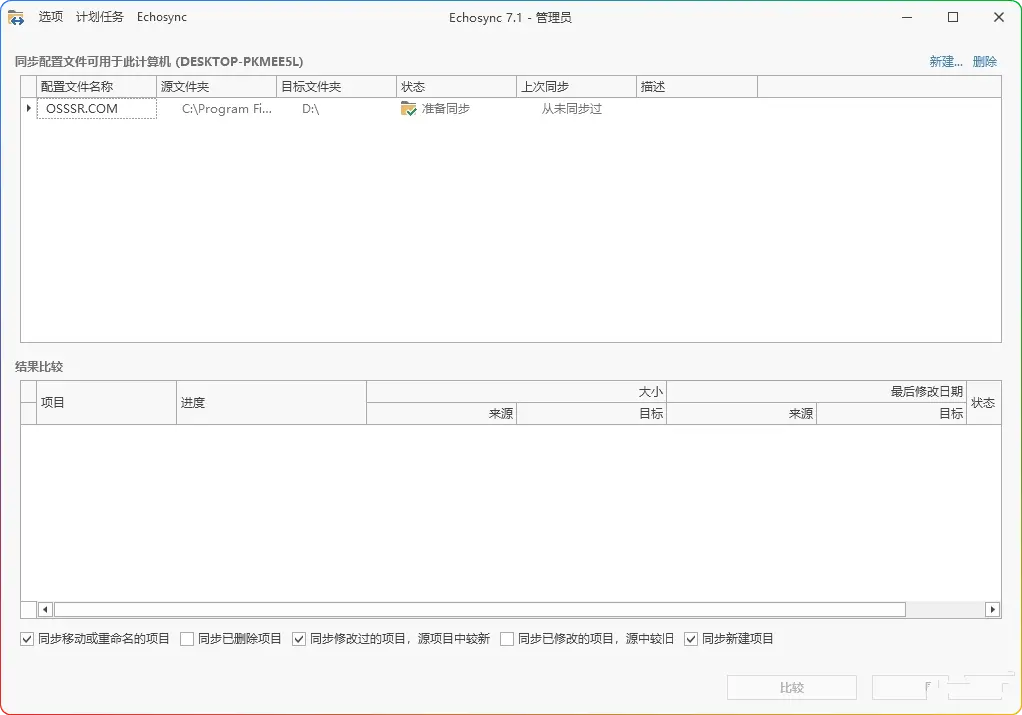Click the 删除 link
The width and height of the screenshot is (1022, 715).
[985, 62]
